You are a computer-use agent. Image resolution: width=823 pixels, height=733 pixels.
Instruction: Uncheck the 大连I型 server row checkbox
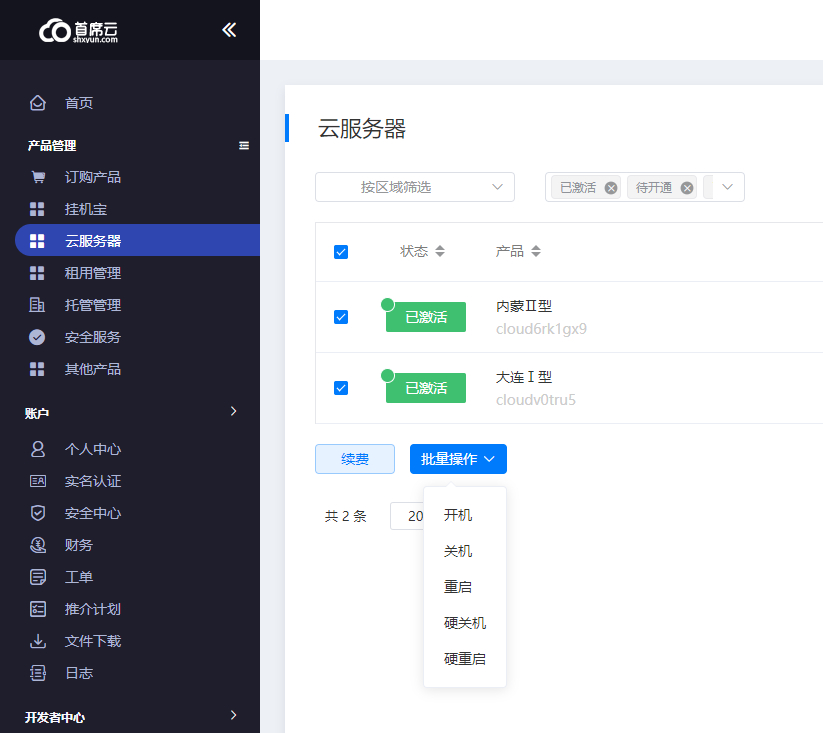[x=341, y=388]
